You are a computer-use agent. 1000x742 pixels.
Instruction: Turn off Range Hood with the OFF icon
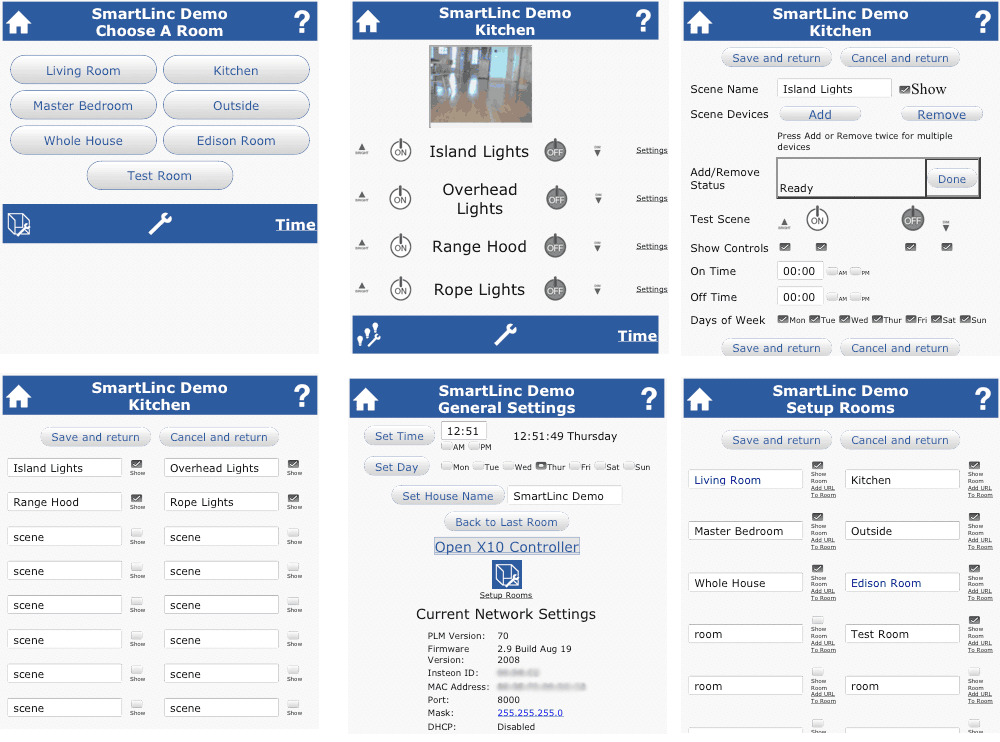[x=555, y=247]
